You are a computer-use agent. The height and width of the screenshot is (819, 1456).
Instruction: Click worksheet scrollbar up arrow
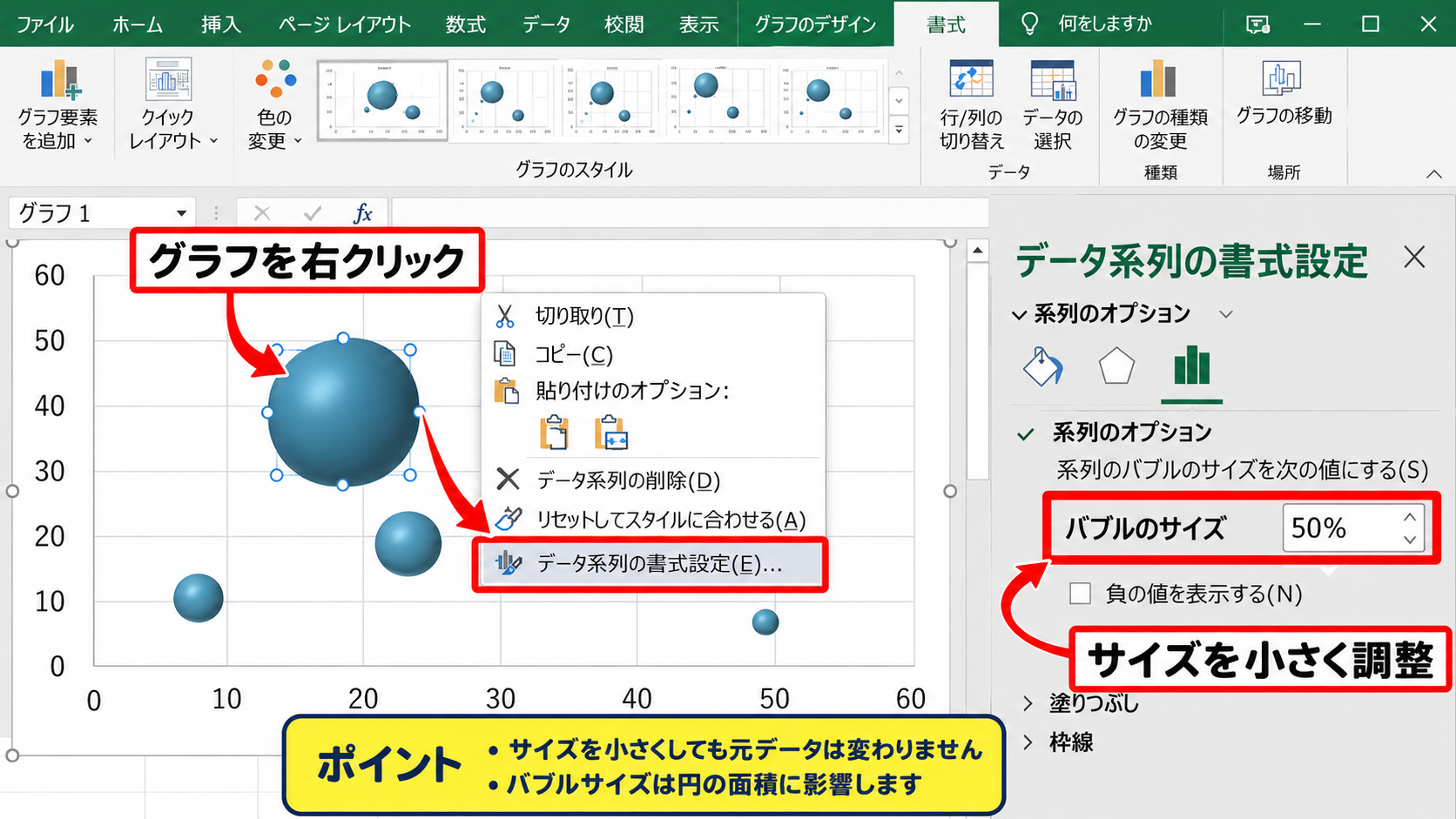point(978,251)
